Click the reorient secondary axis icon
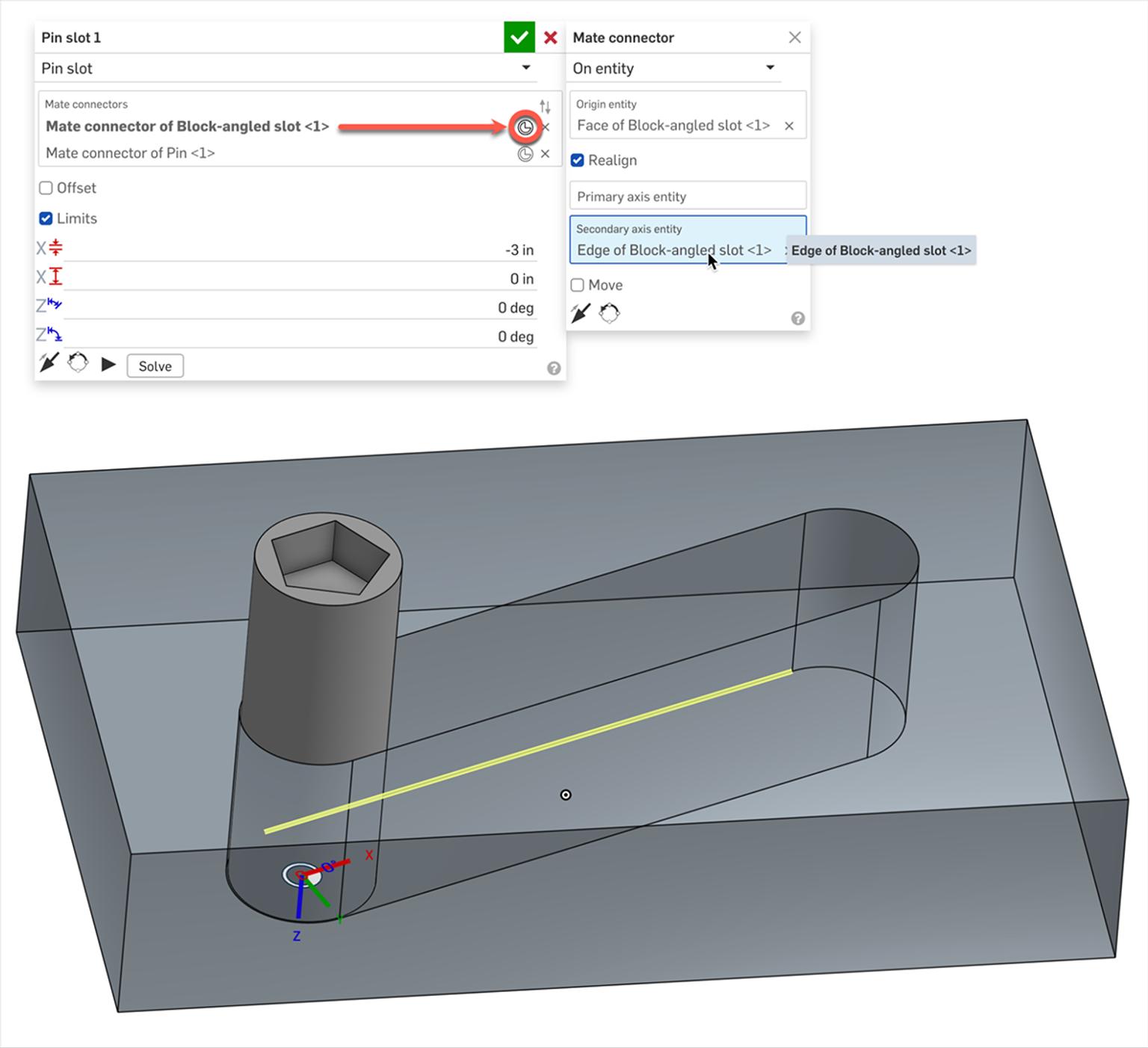This screenshot has height=1048, width=1148. pos(78,364)
